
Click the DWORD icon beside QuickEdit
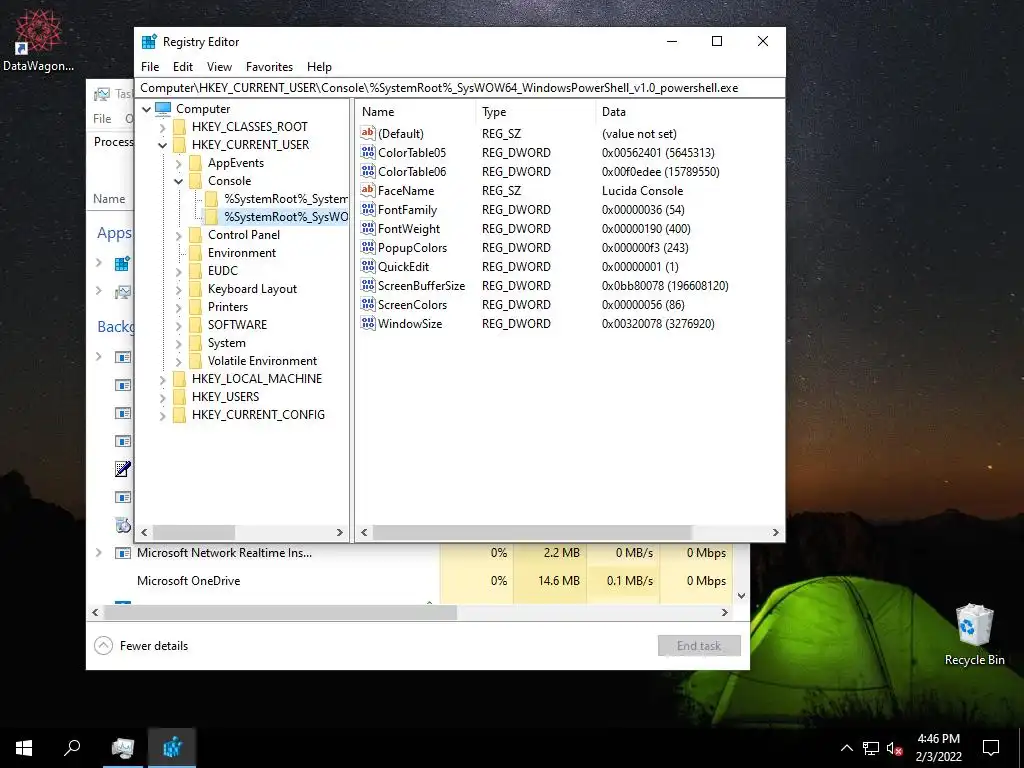tap(368, 266)
